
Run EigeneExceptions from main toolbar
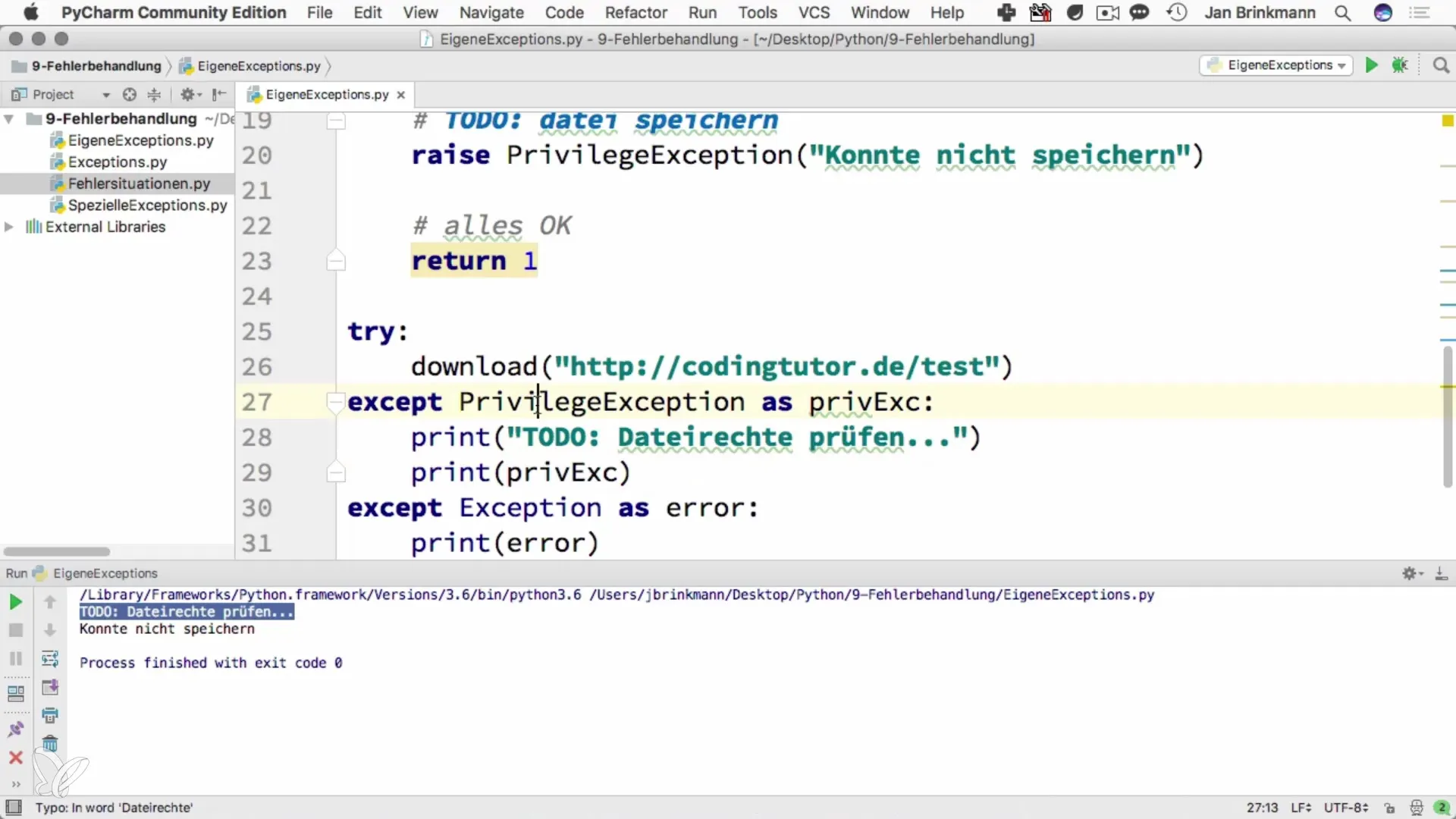1371,65
